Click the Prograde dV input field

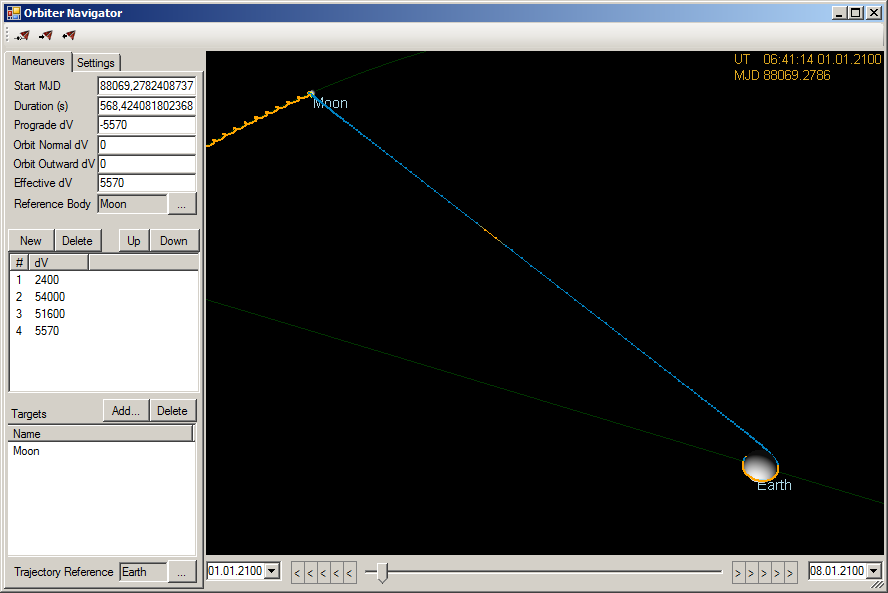click(x=147, y=125)
